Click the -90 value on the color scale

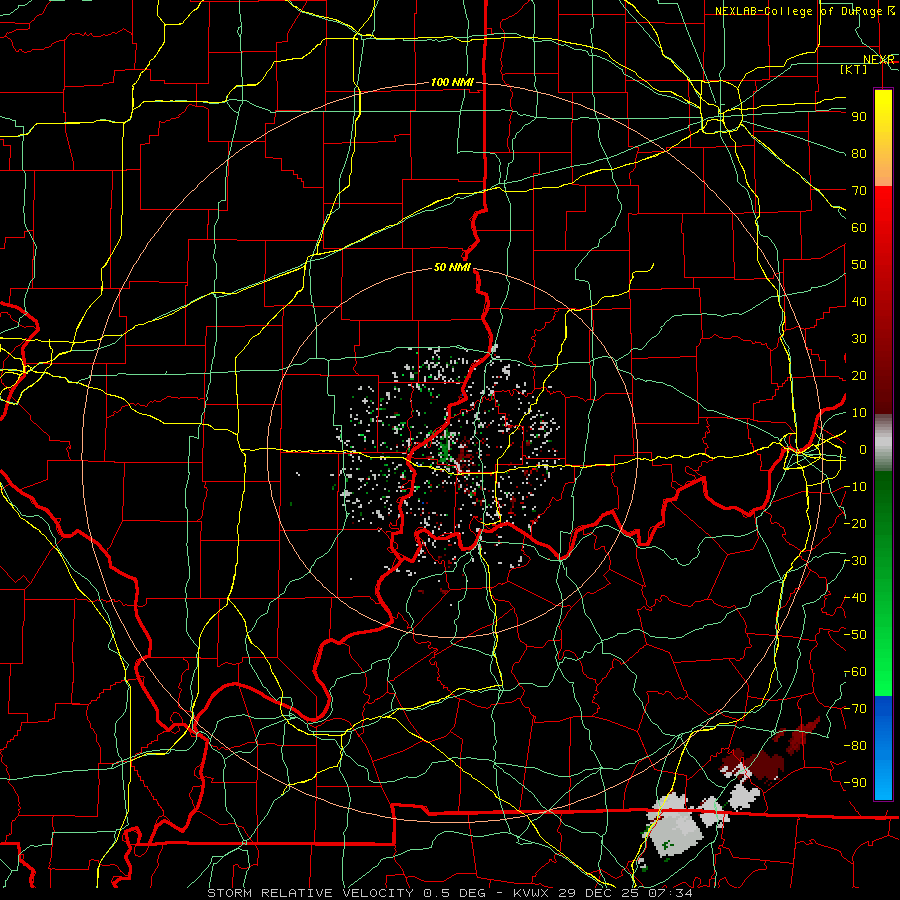tap(856, 782)
